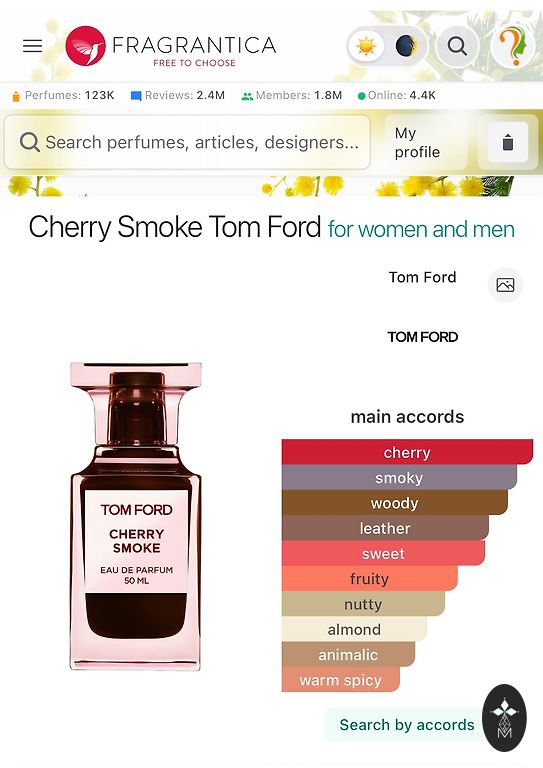Switch to light mode sun toggle
The height and width of the screenshot is (768, 543).
point(366,46)
